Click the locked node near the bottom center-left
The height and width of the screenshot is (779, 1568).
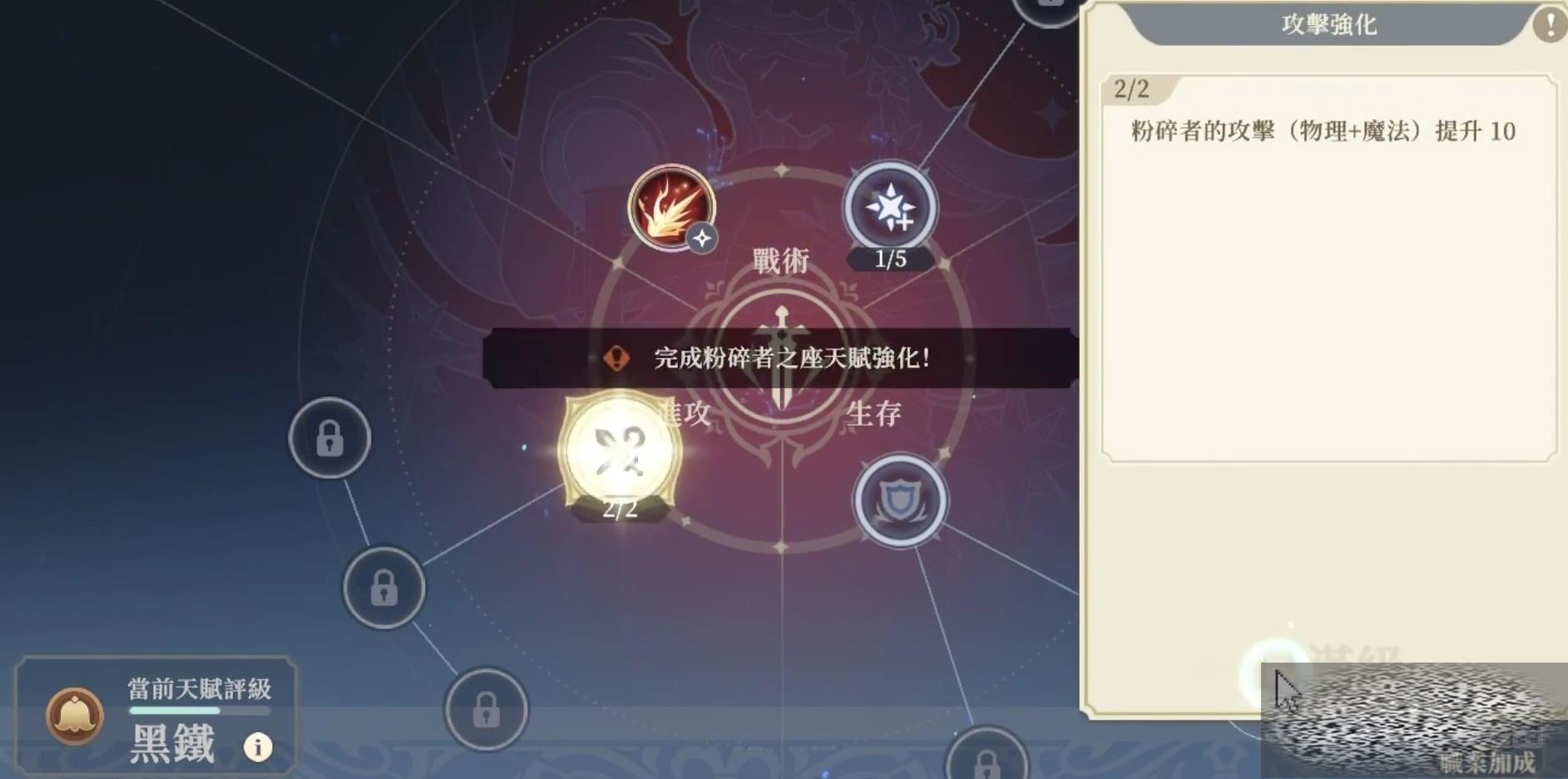tap(487, 709)
